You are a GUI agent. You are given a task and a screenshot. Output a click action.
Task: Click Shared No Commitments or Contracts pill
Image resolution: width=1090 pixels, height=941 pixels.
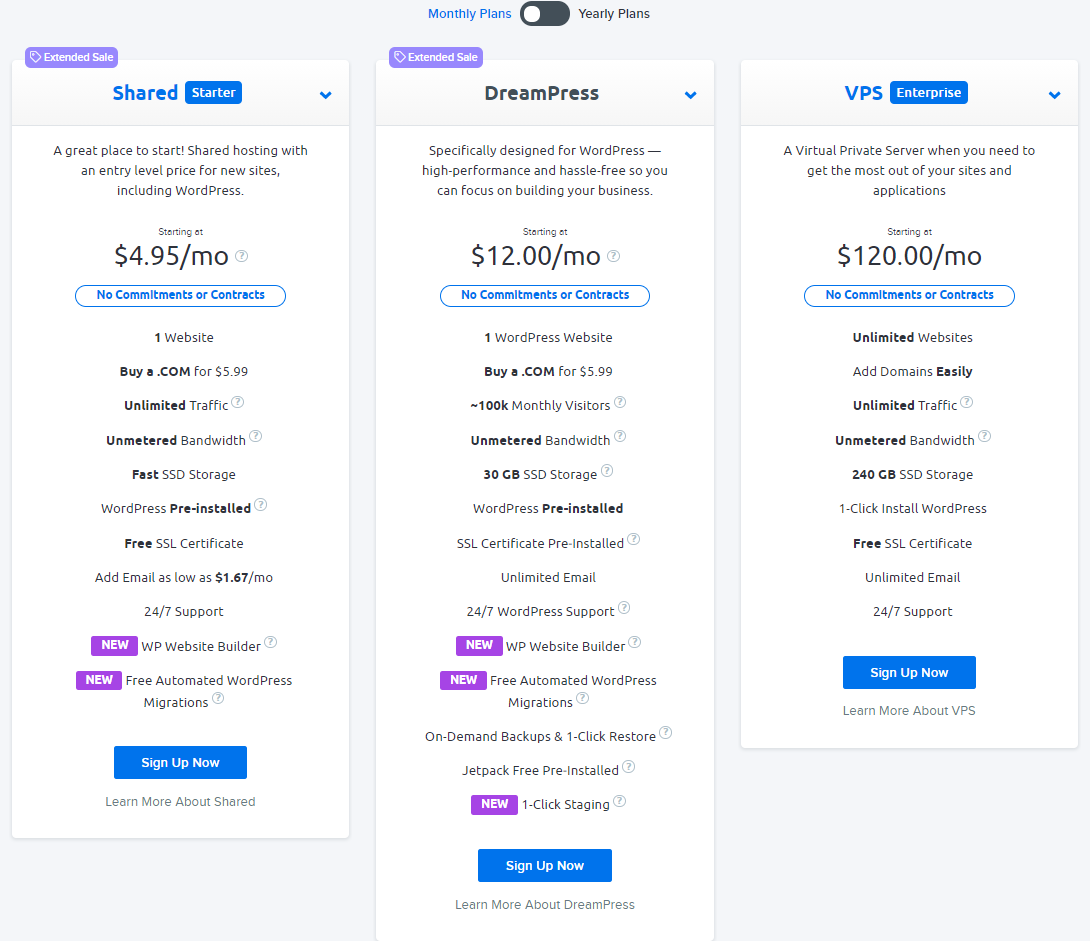tap(181, 295)
